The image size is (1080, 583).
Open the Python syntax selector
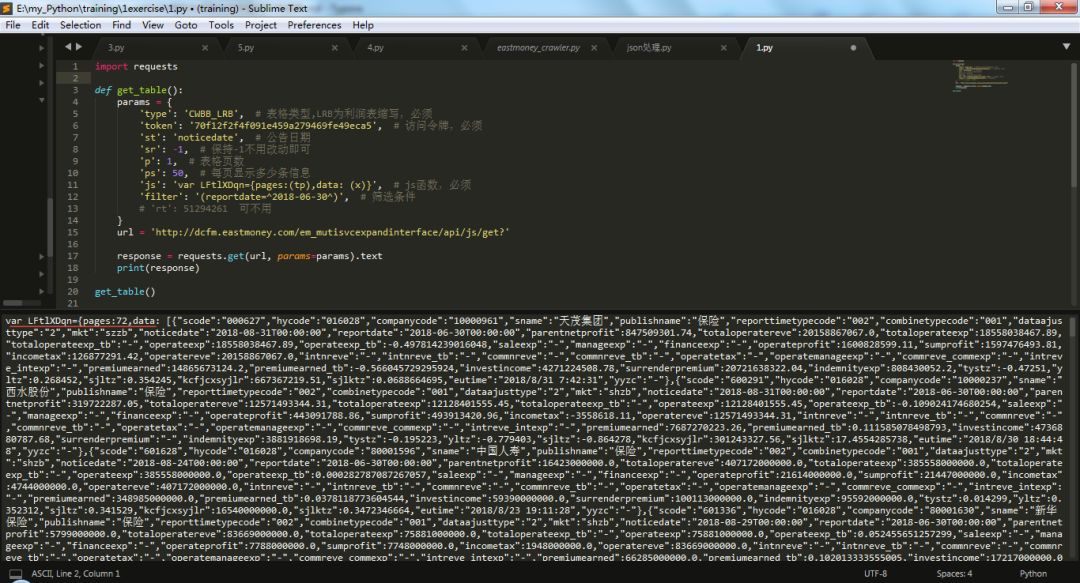[1033, 574]
